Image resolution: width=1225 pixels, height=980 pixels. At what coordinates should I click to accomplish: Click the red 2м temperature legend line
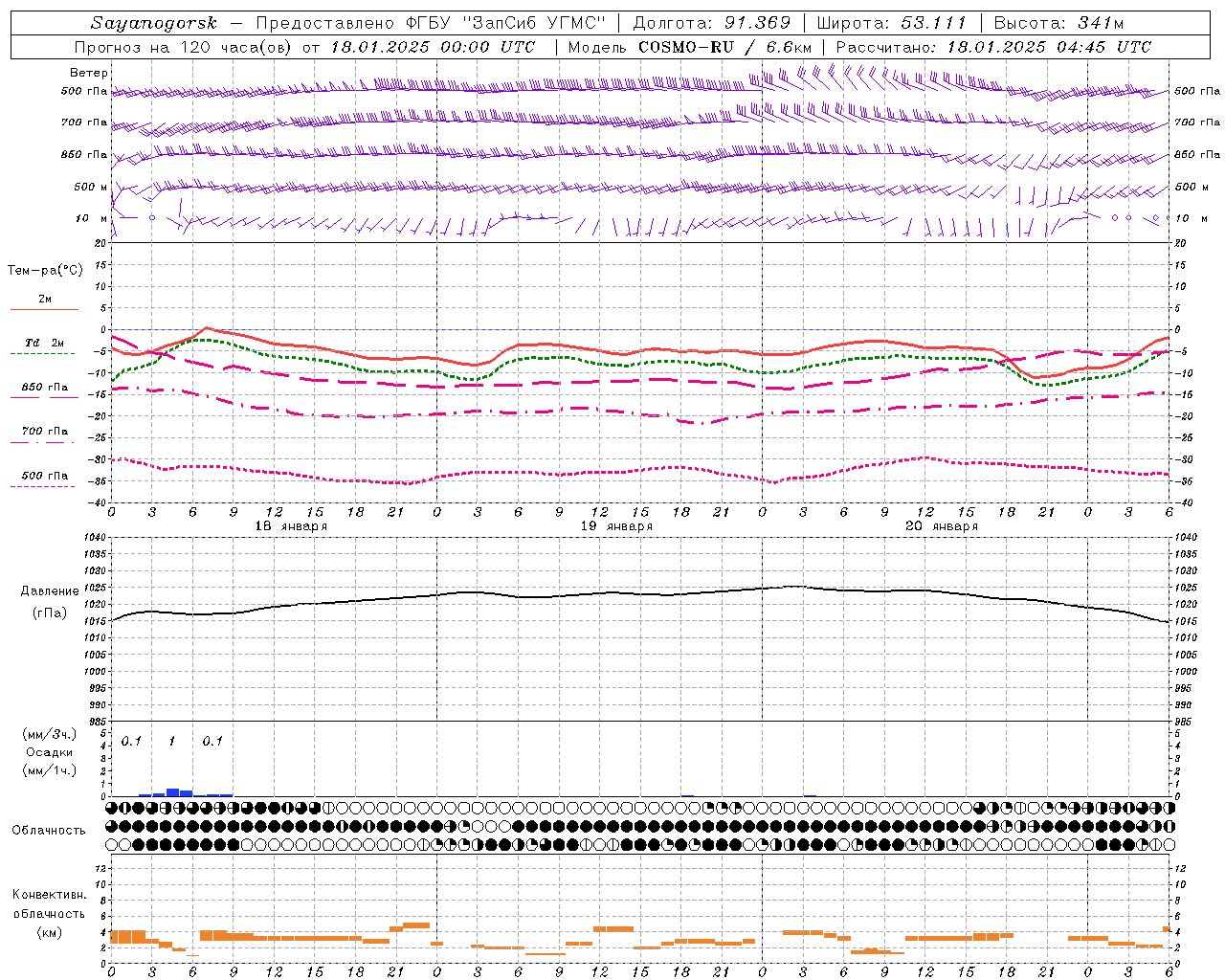pyautogui.click(x=44, y=310)
